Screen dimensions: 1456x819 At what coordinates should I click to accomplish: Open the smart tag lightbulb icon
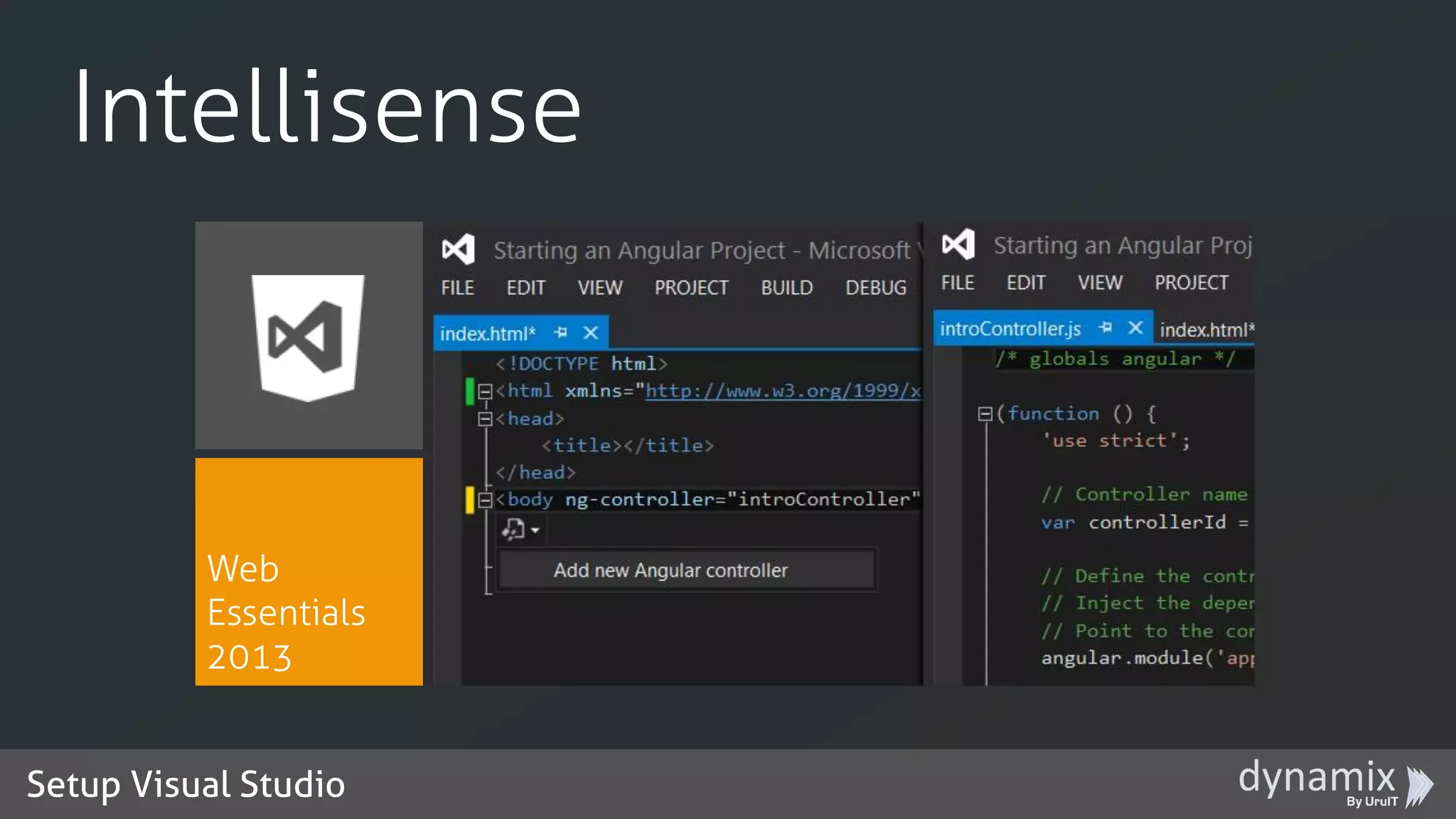coord(513,530)
